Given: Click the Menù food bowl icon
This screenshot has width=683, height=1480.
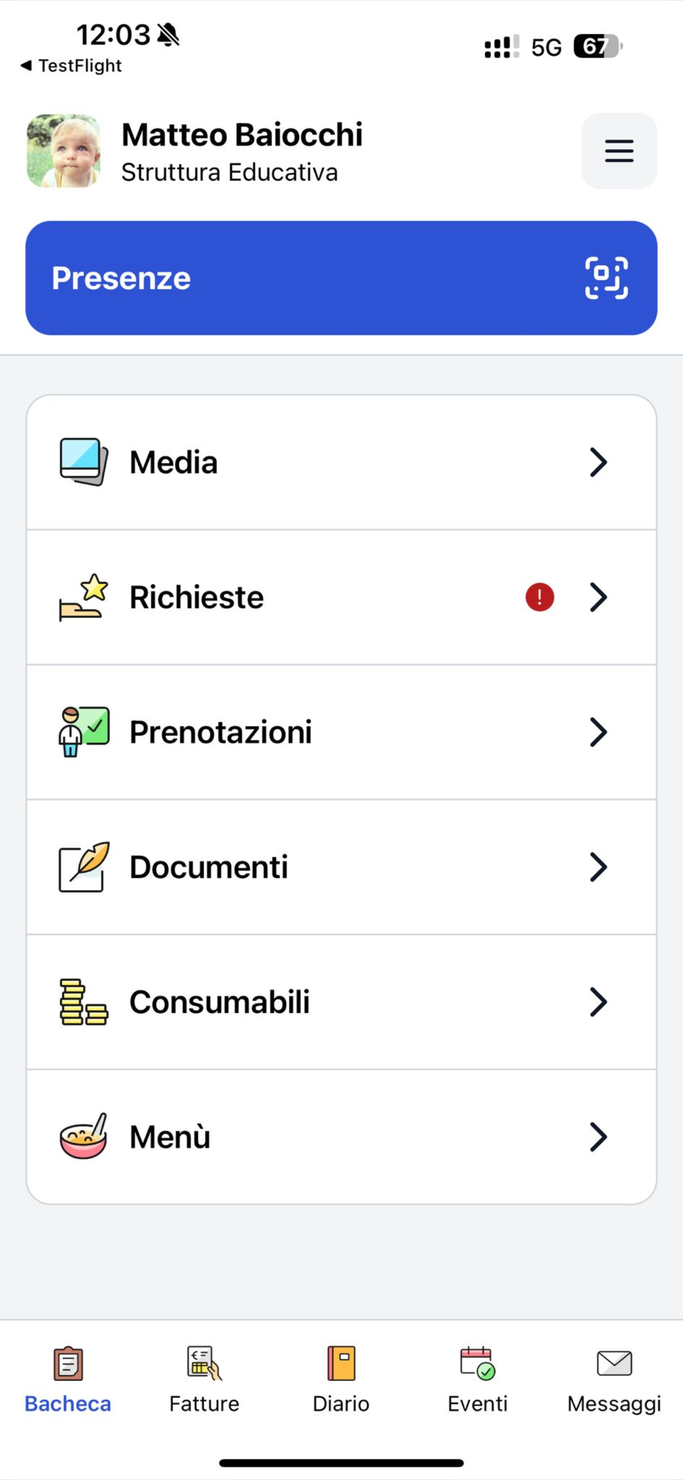Looking at the screenshot, I should [83, 1137].
